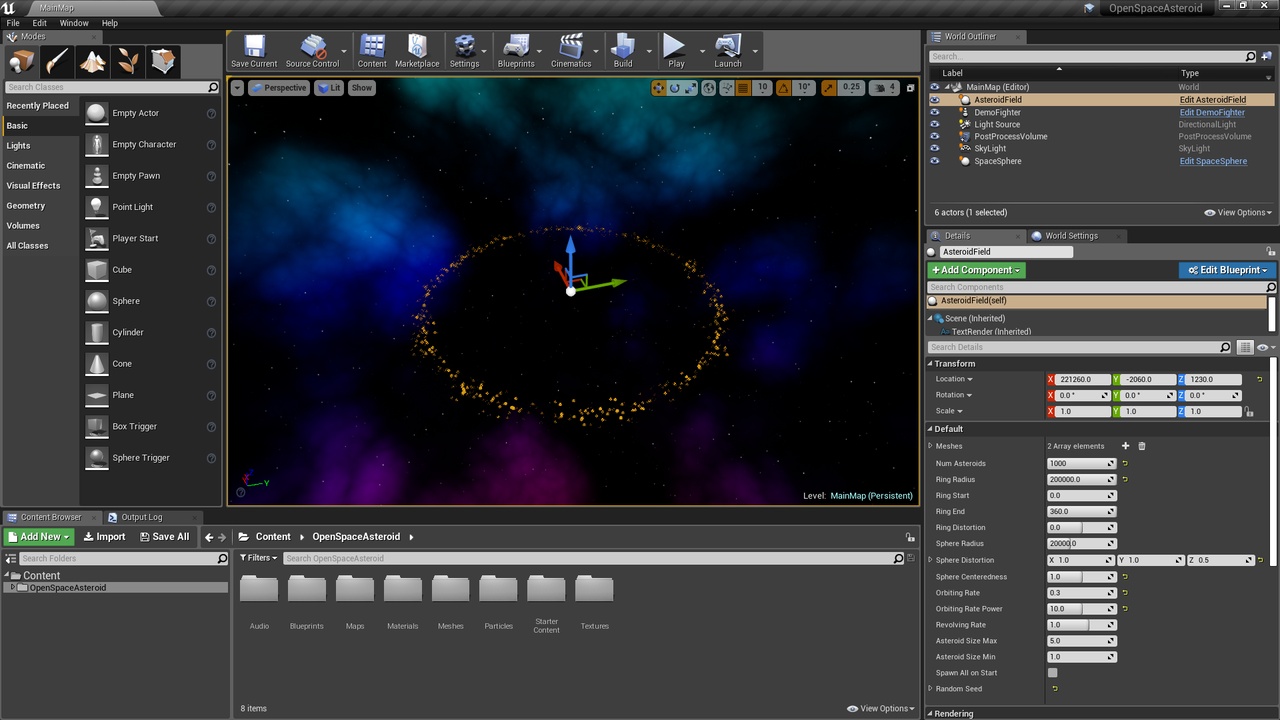
Task: Select Paint mode brush icon
Action: click(x=57, y=62)
